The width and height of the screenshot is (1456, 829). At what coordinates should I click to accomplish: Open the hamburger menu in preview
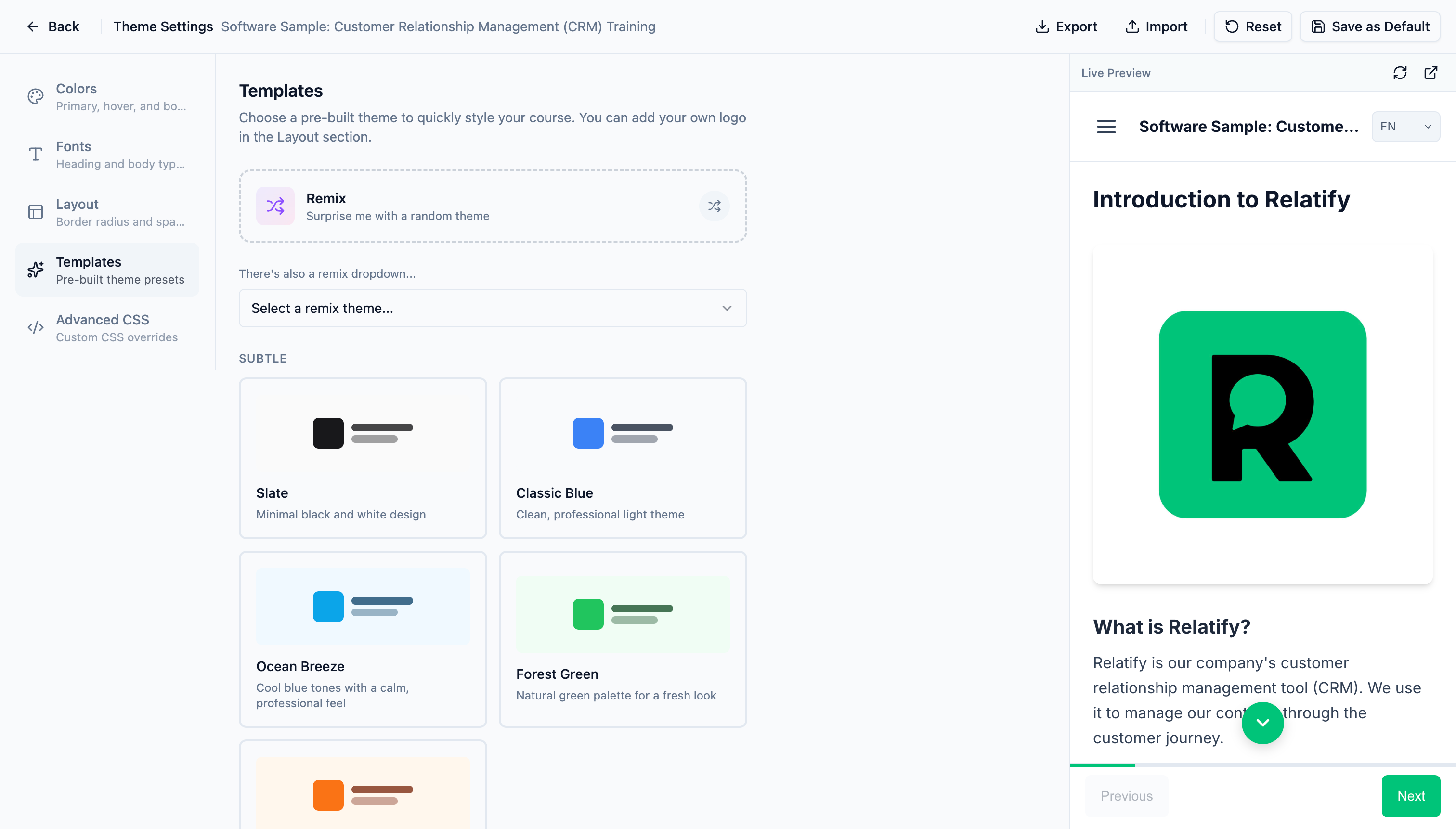pyautogui.click(x=1106, y=127)
